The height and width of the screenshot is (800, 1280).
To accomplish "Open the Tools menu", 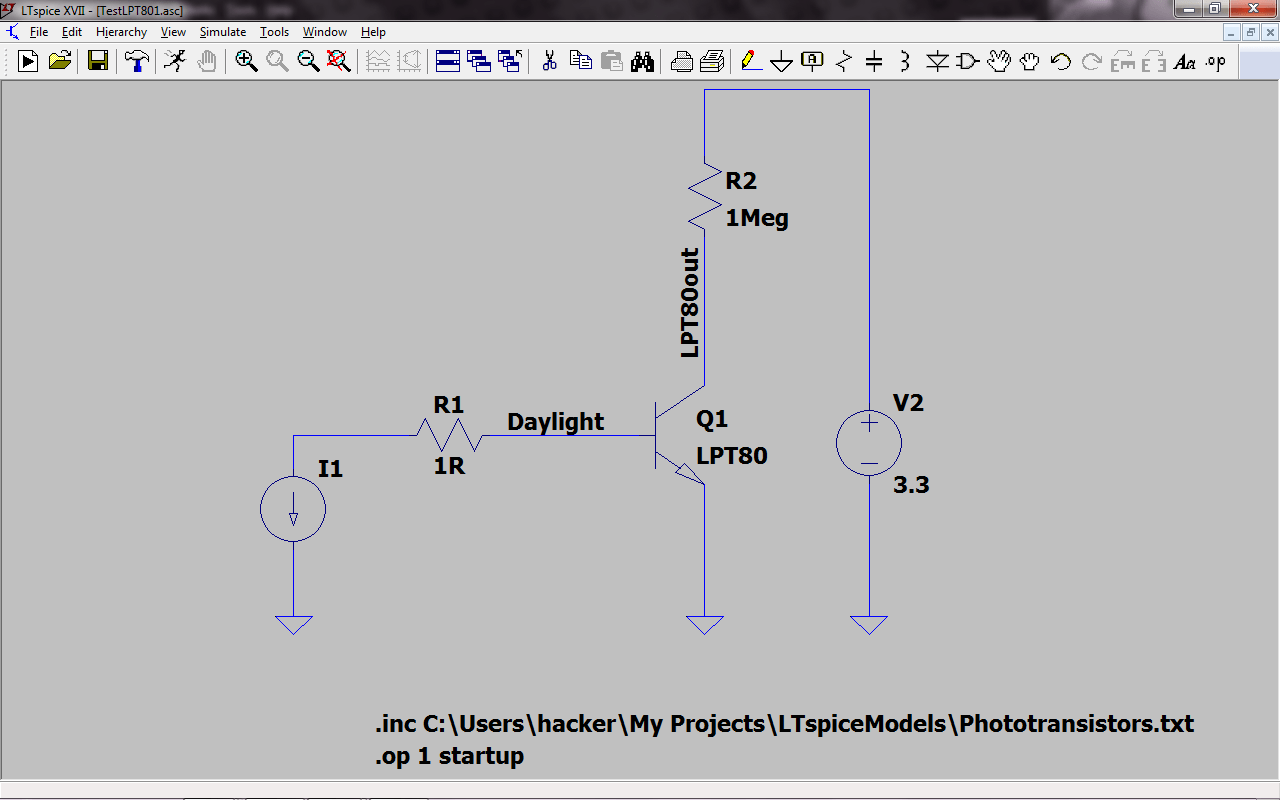I will [x=274, y=31].
